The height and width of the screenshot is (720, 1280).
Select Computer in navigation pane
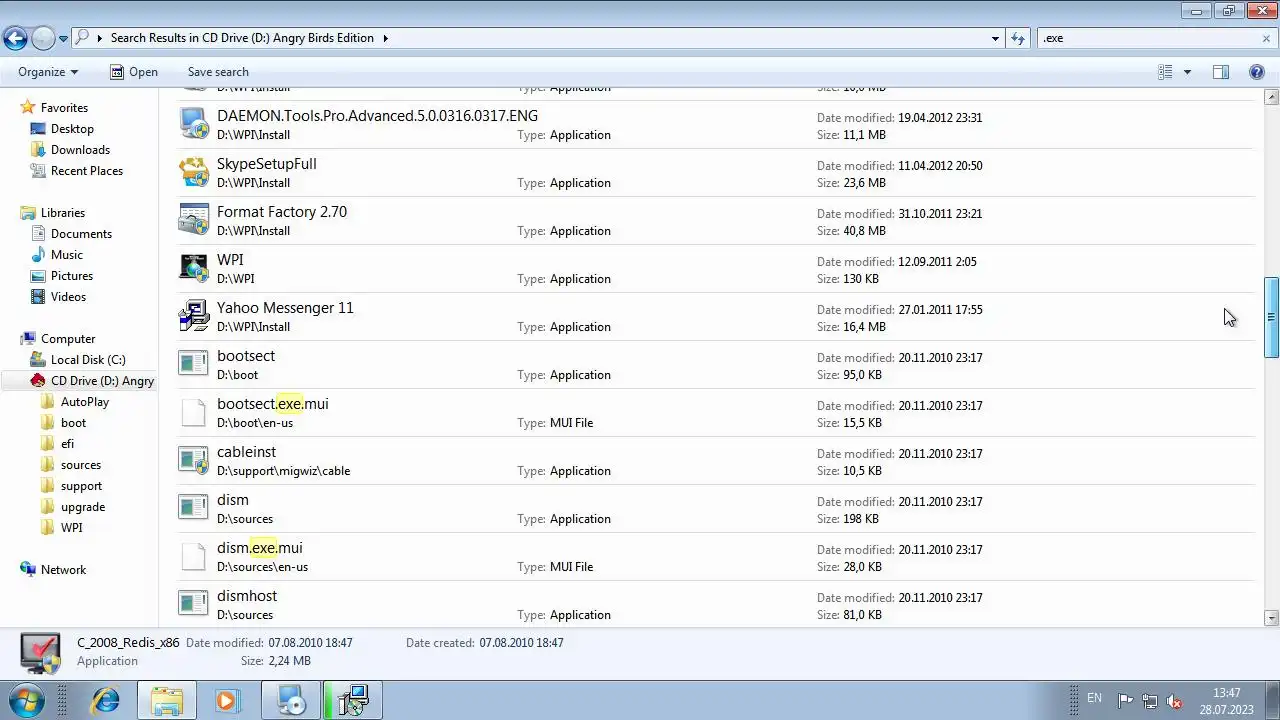(x=68, y=339)
